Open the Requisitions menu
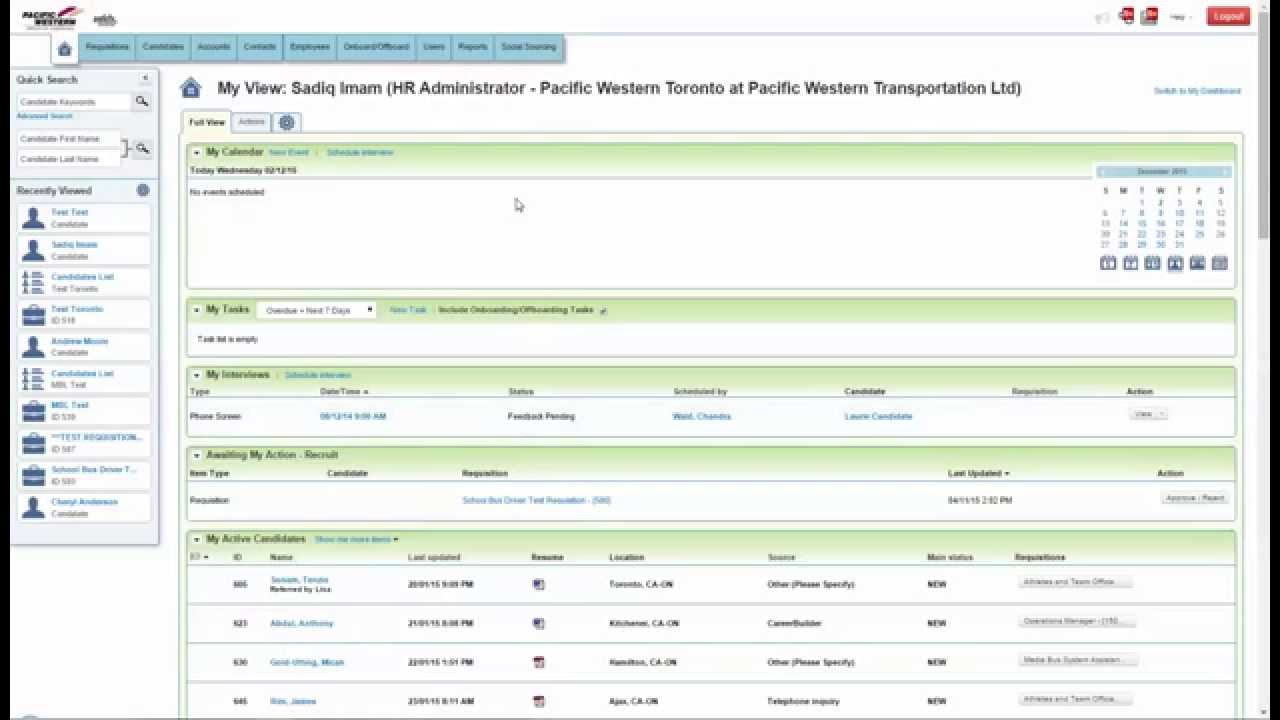 107,47
